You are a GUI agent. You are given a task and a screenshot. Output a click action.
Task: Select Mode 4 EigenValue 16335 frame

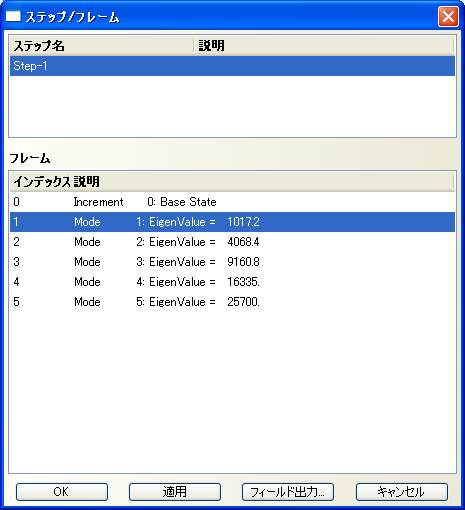tap(232, 282)
